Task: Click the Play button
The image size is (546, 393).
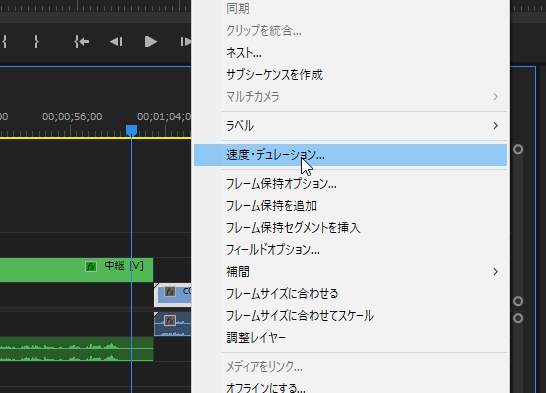Action: pyautogui.click(x=150, y=42)
